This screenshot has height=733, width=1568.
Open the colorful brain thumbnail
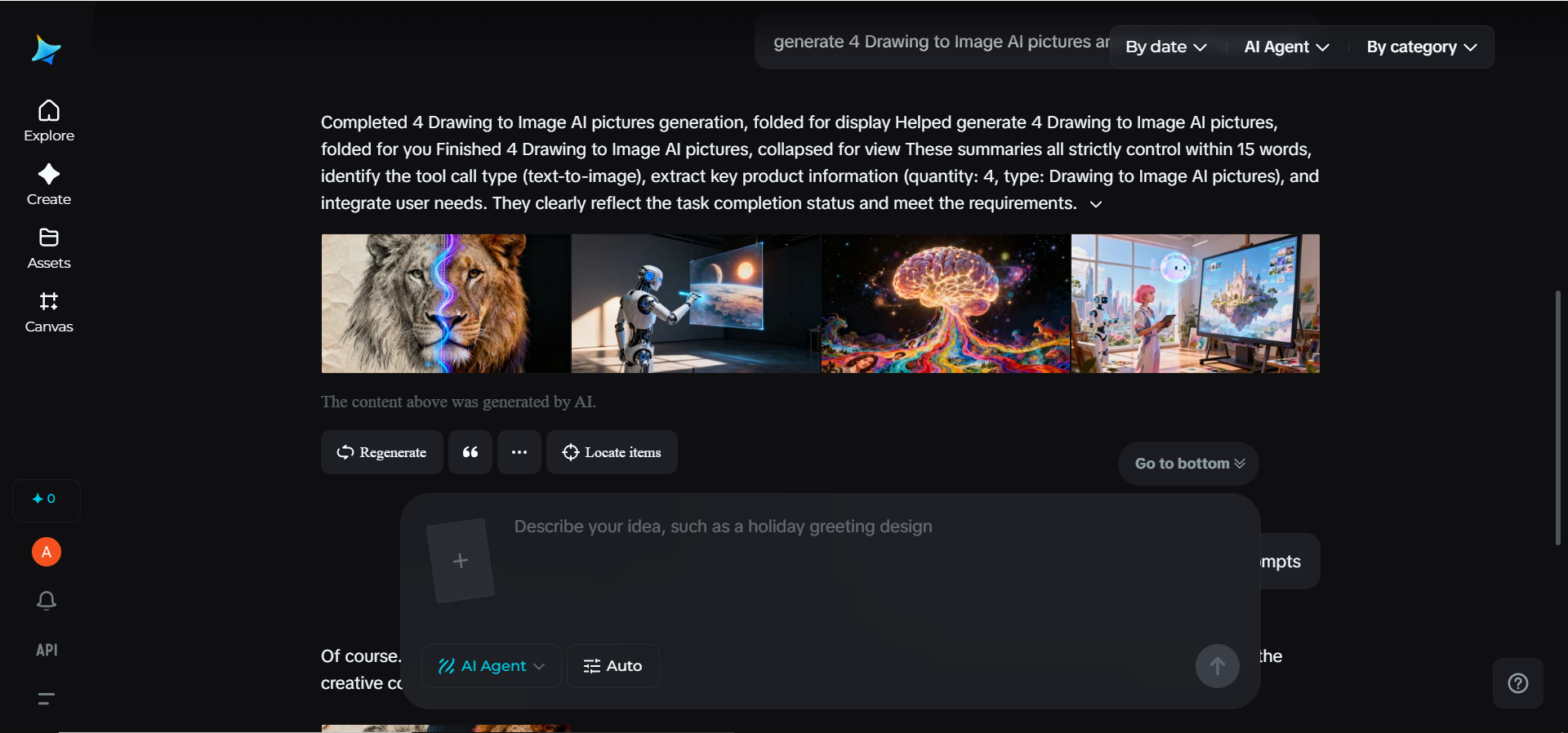946,304
